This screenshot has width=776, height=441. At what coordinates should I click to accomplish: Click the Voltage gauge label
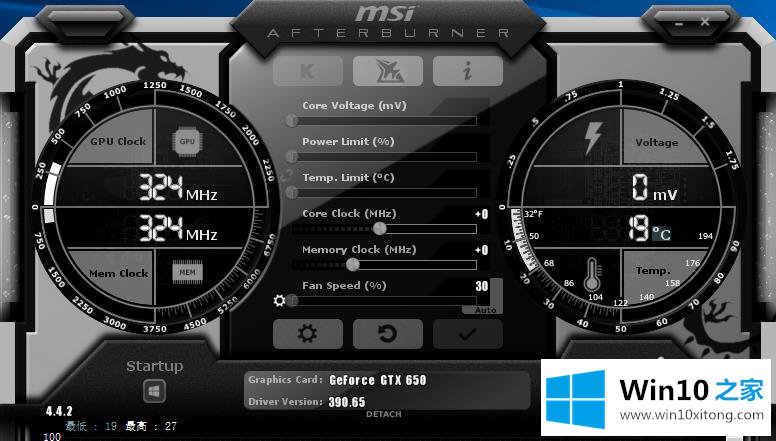(657, 143)
